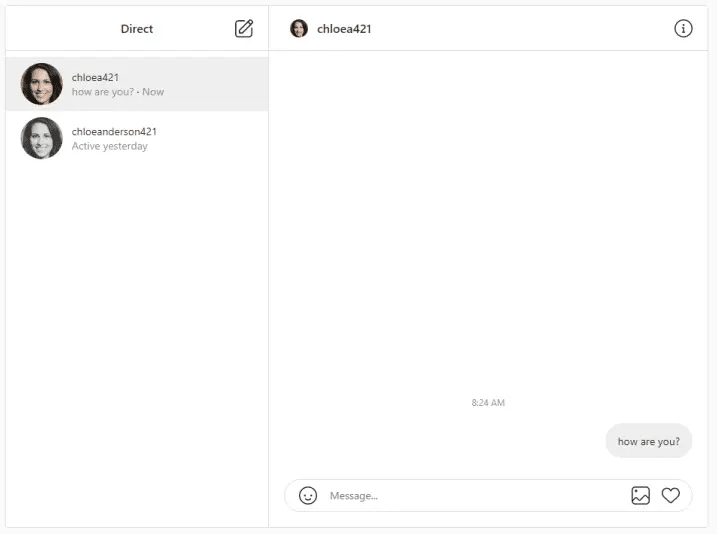
Task: Click the chloea421 username in chat header
Action: tap(344, 29)
